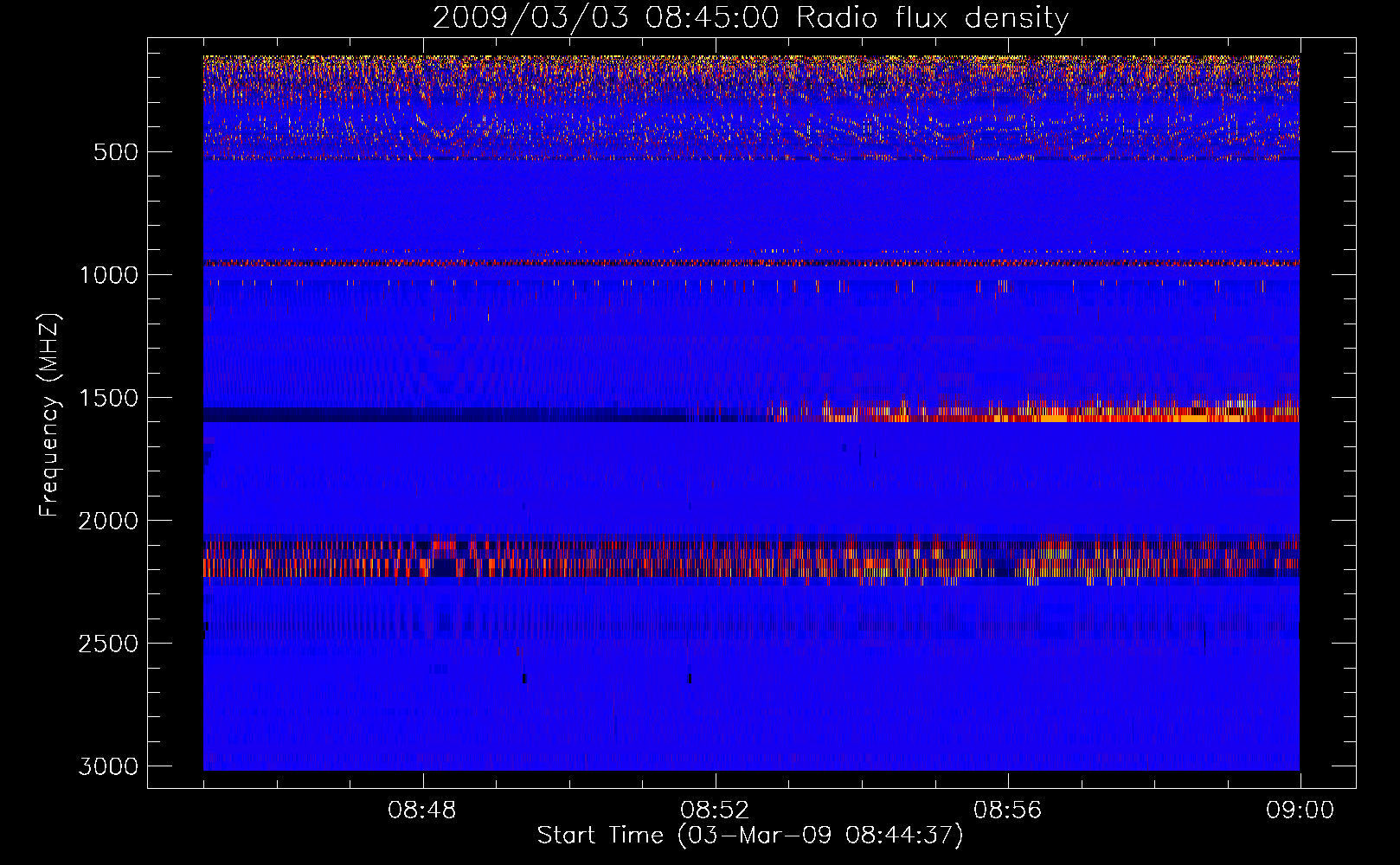The width and height of the screenshot is (1400, 865).
Task: Click the "Frequency (MHZ)" axis label
Action: pos(51,415)
